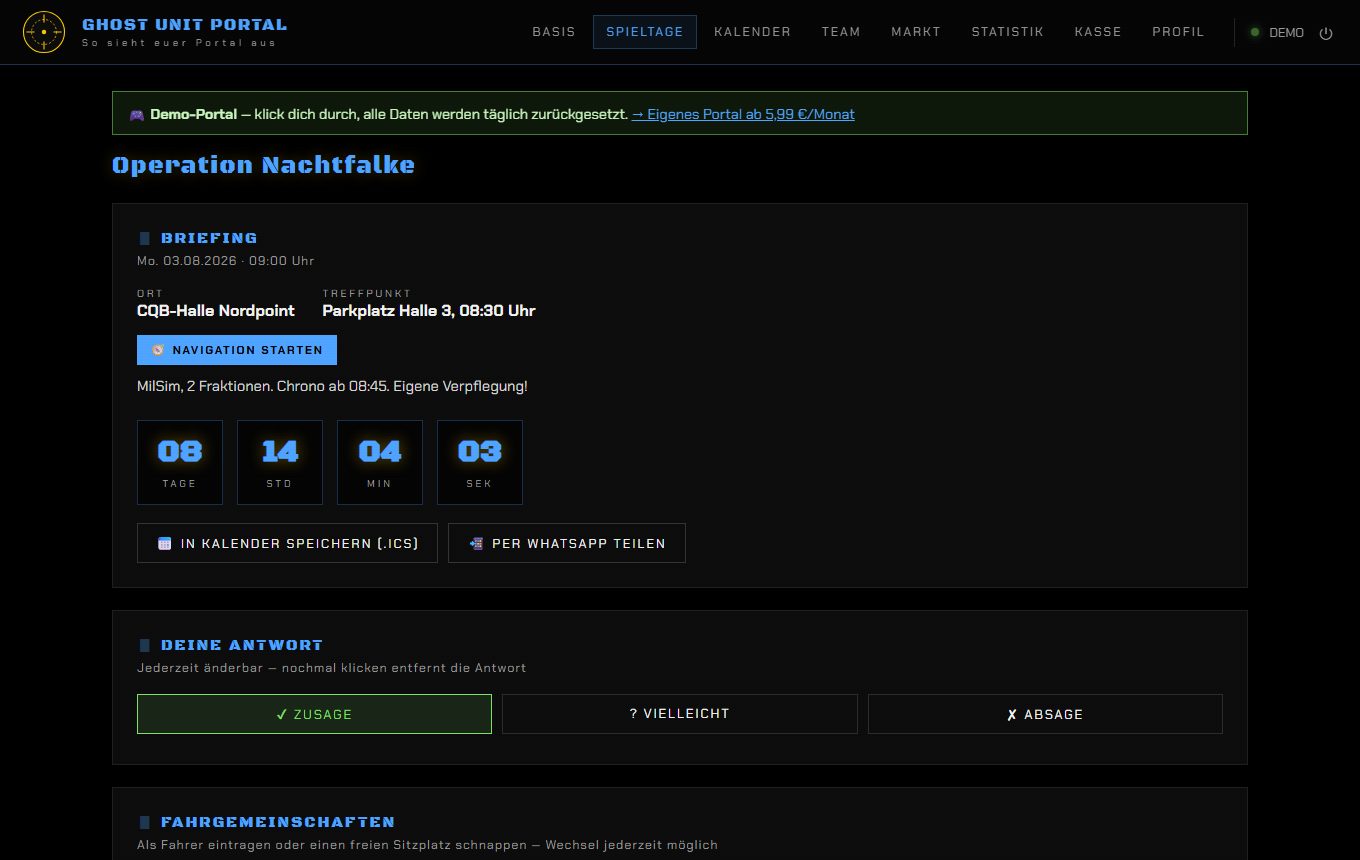Go to the Kalender section

pyautogui.click(x=753, y=32)
